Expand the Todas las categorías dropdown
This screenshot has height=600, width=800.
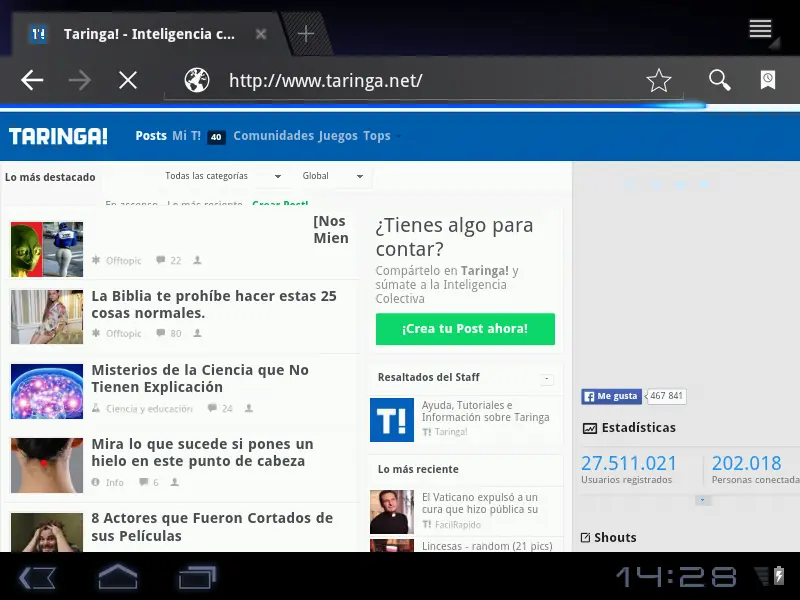[x=223, y=176]
